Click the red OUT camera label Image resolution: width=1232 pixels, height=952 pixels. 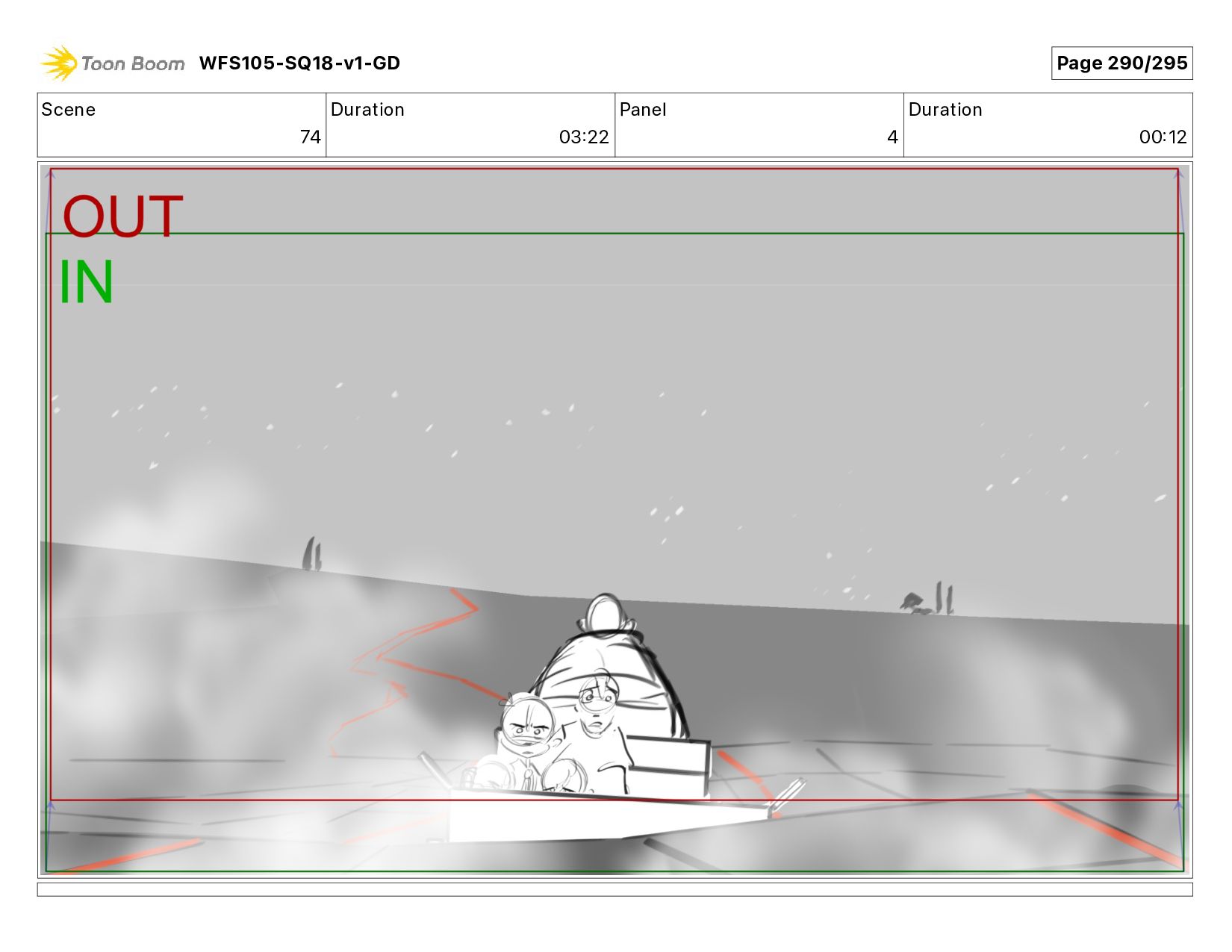tap(122, 216)
